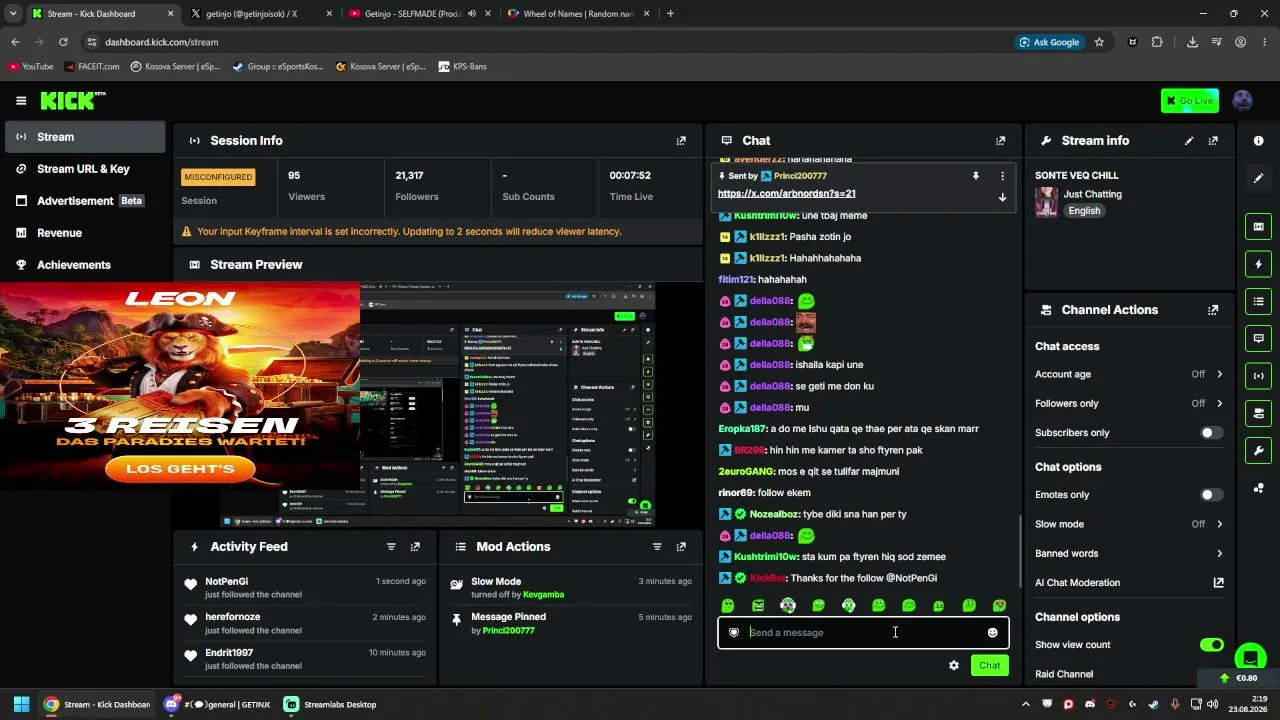Screen dimensions: 1280x720
Task: Turn off Show view count
Action: click(1211, 645)
